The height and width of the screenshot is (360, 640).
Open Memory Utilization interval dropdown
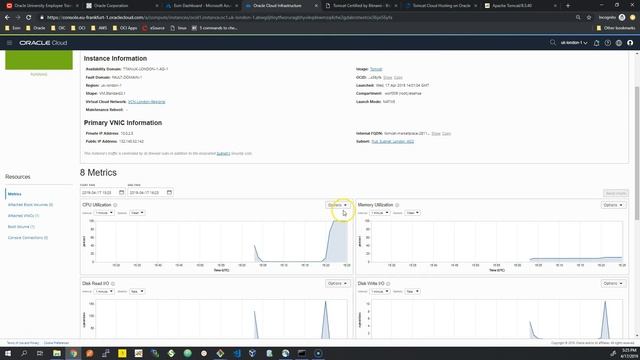point(380,213)
